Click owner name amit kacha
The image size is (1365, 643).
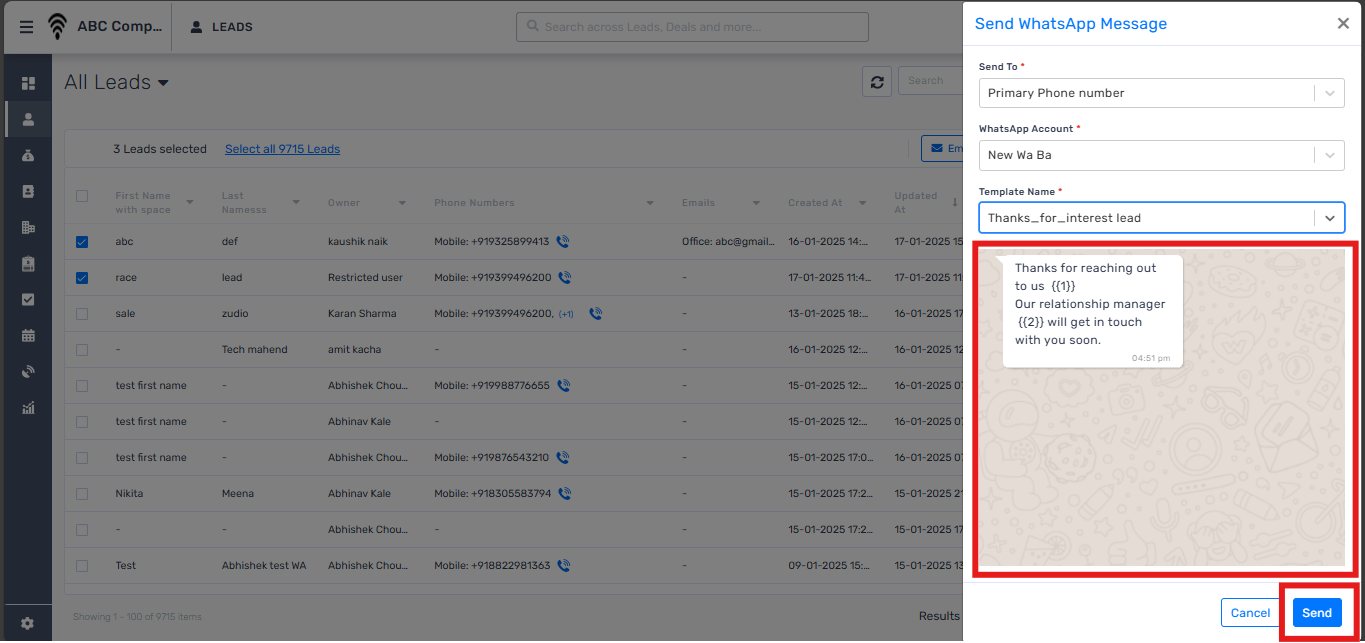pos(354,349)
